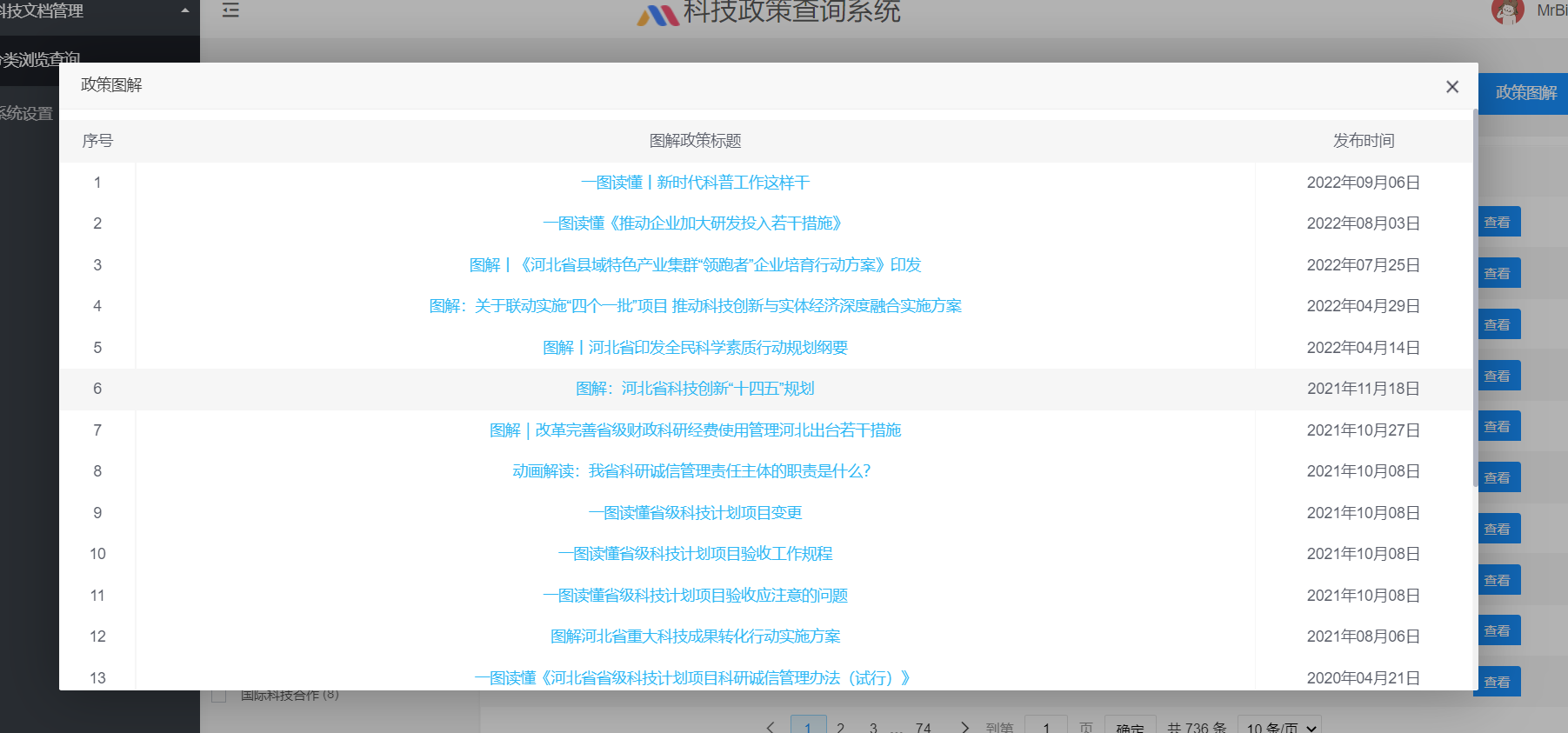Click the system logo beside the title
1568x733 pixels.
[657, 15]
